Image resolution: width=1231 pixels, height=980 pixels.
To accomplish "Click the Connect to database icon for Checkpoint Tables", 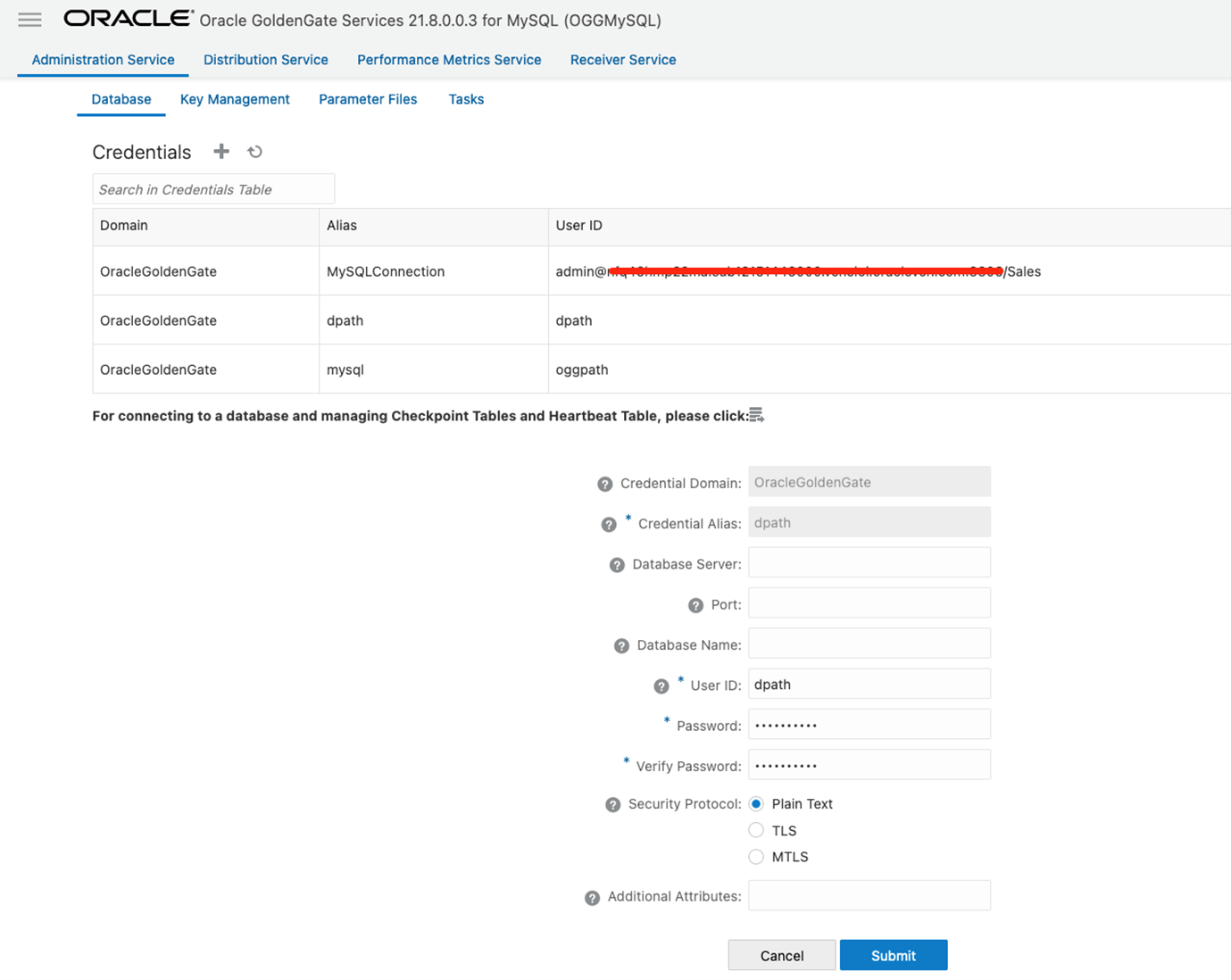I will 756,415.
